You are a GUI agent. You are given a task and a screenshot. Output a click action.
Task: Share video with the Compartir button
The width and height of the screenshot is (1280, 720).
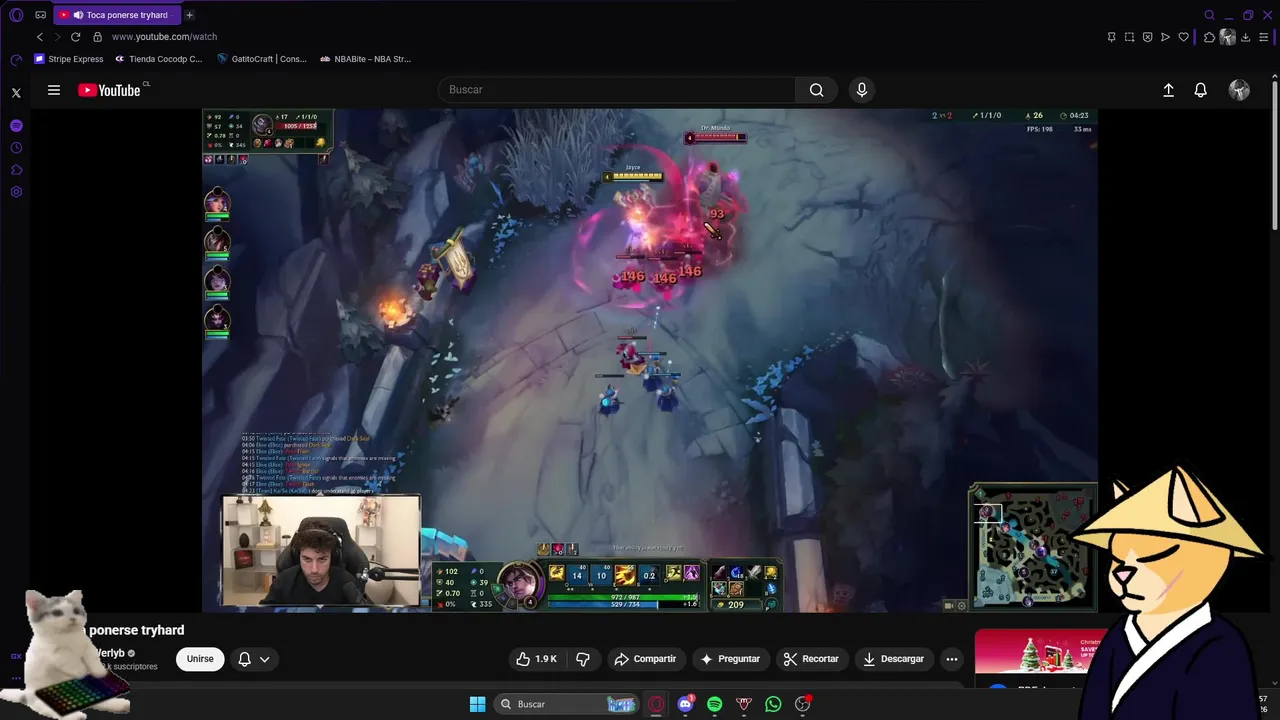pyautogui.click(x=645, y=659)
